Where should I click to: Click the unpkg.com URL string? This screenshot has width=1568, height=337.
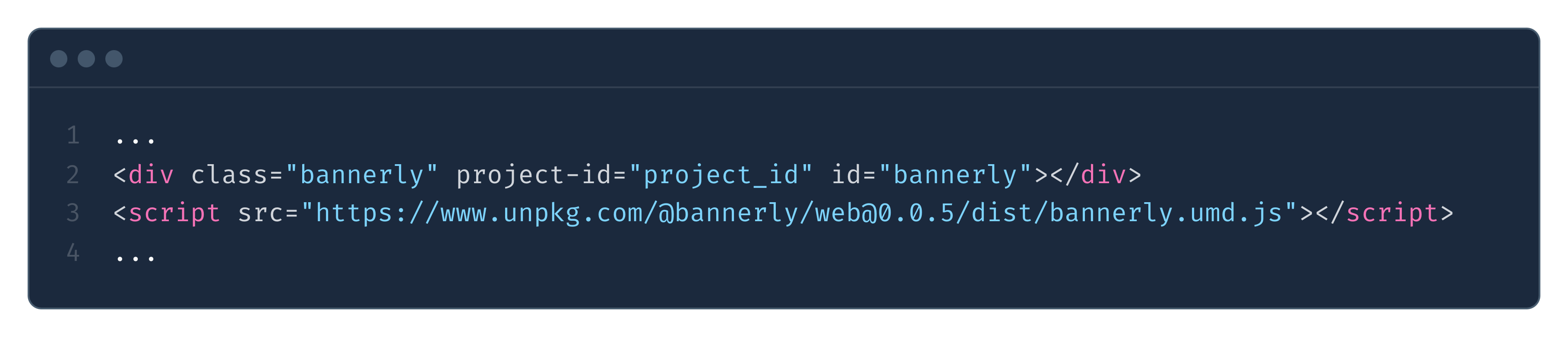pos(799,213)
